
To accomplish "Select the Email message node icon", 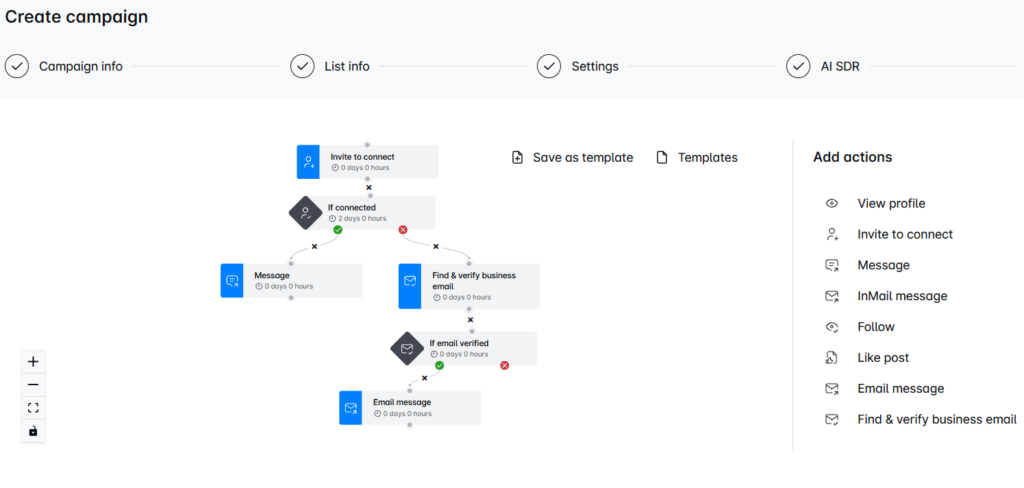I will click(x=350, y=408).
